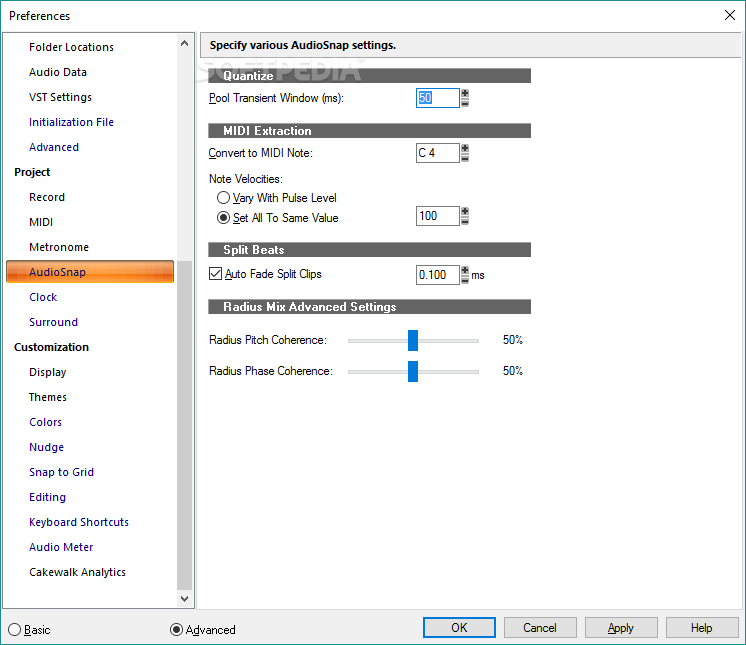Increase Pool Transient Window with plus button
The width and height of the screenshot is (746, 645).
pyautogui.click(x=465, y=93)
